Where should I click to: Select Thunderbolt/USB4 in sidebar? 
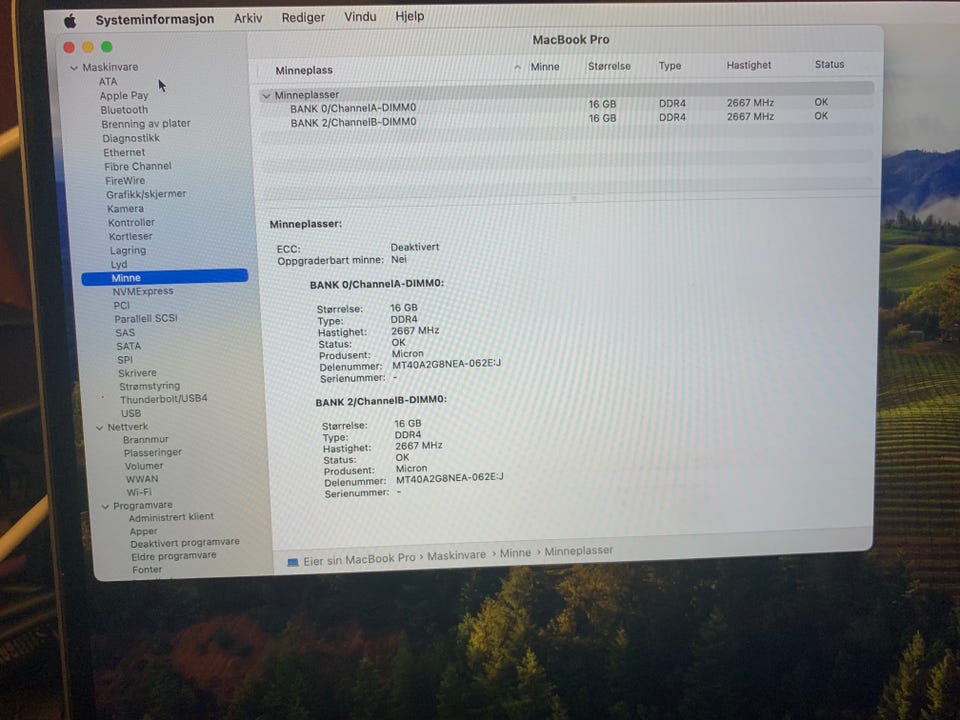tap(163, 399)
